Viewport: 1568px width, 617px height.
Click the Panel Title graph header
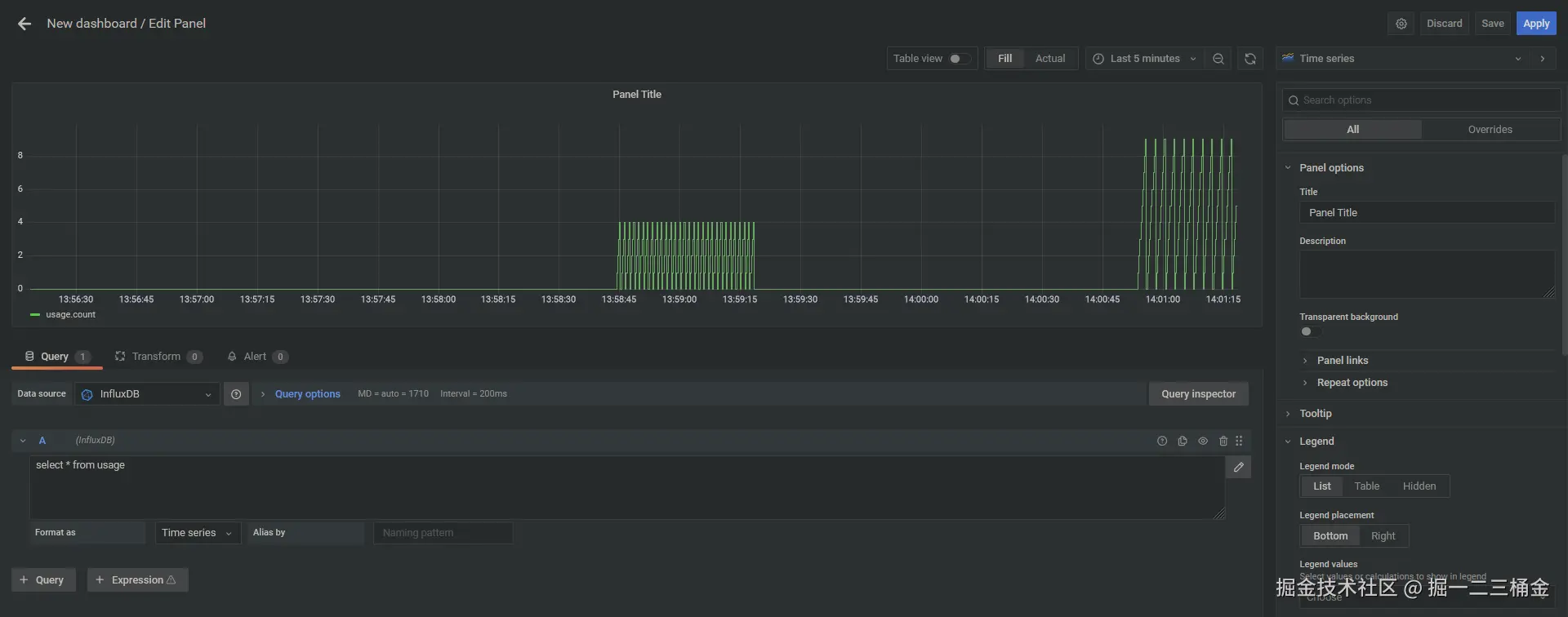point(637,95)
